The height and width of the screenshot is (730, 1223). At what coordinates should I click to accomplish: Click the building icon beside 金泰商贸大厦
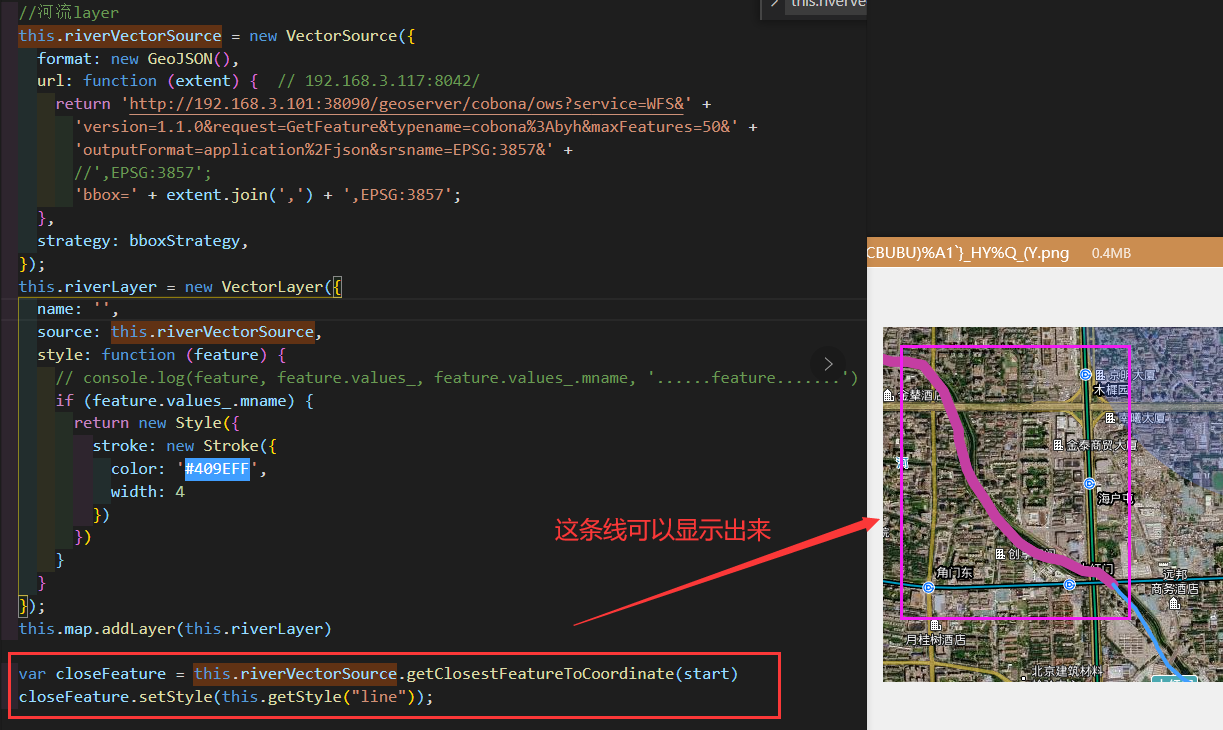[1057, 445]
